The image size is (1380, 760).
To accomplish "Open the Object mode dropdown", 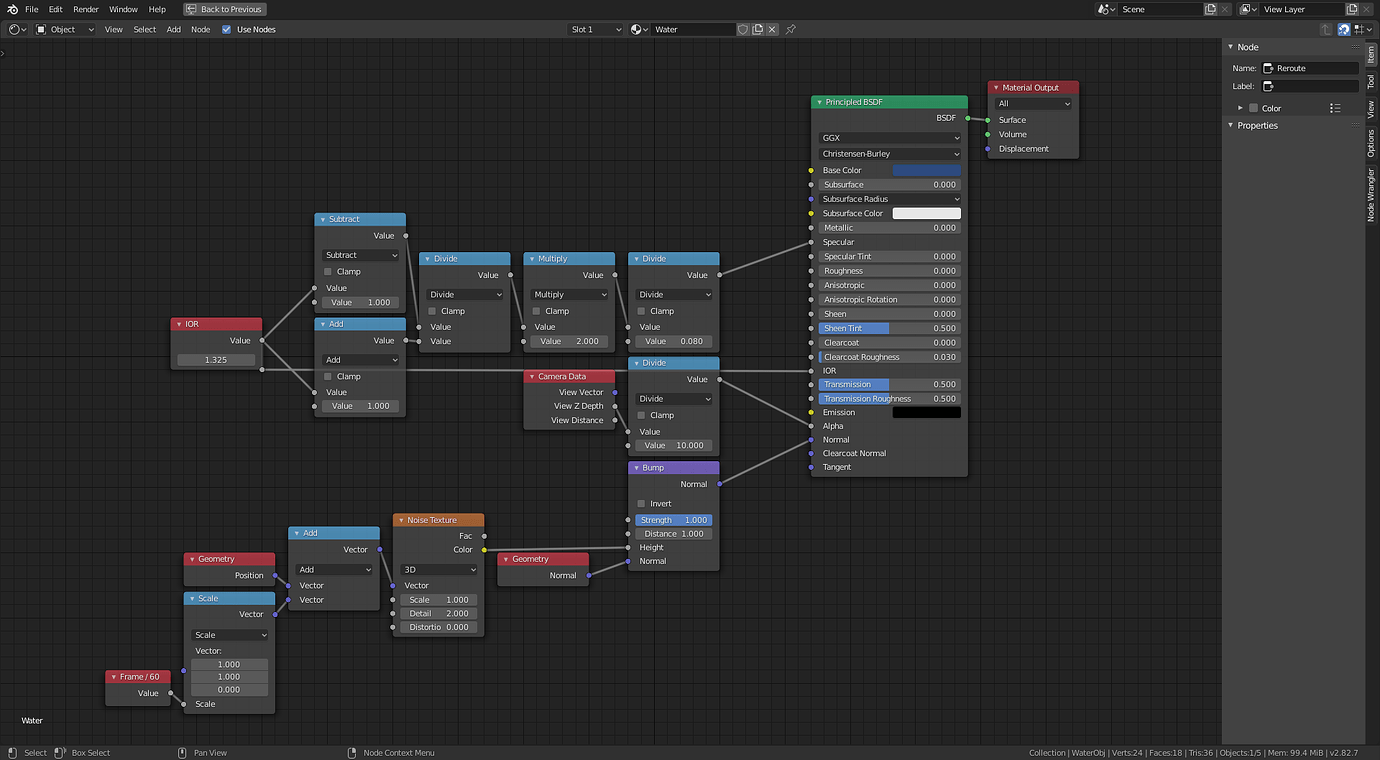I will click(x=65, y=29).
